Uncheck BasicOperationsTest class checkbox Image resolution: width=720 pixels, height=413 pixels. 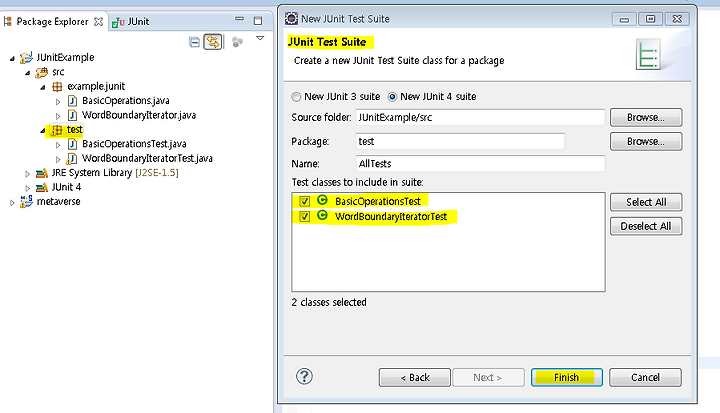(304, 201)
